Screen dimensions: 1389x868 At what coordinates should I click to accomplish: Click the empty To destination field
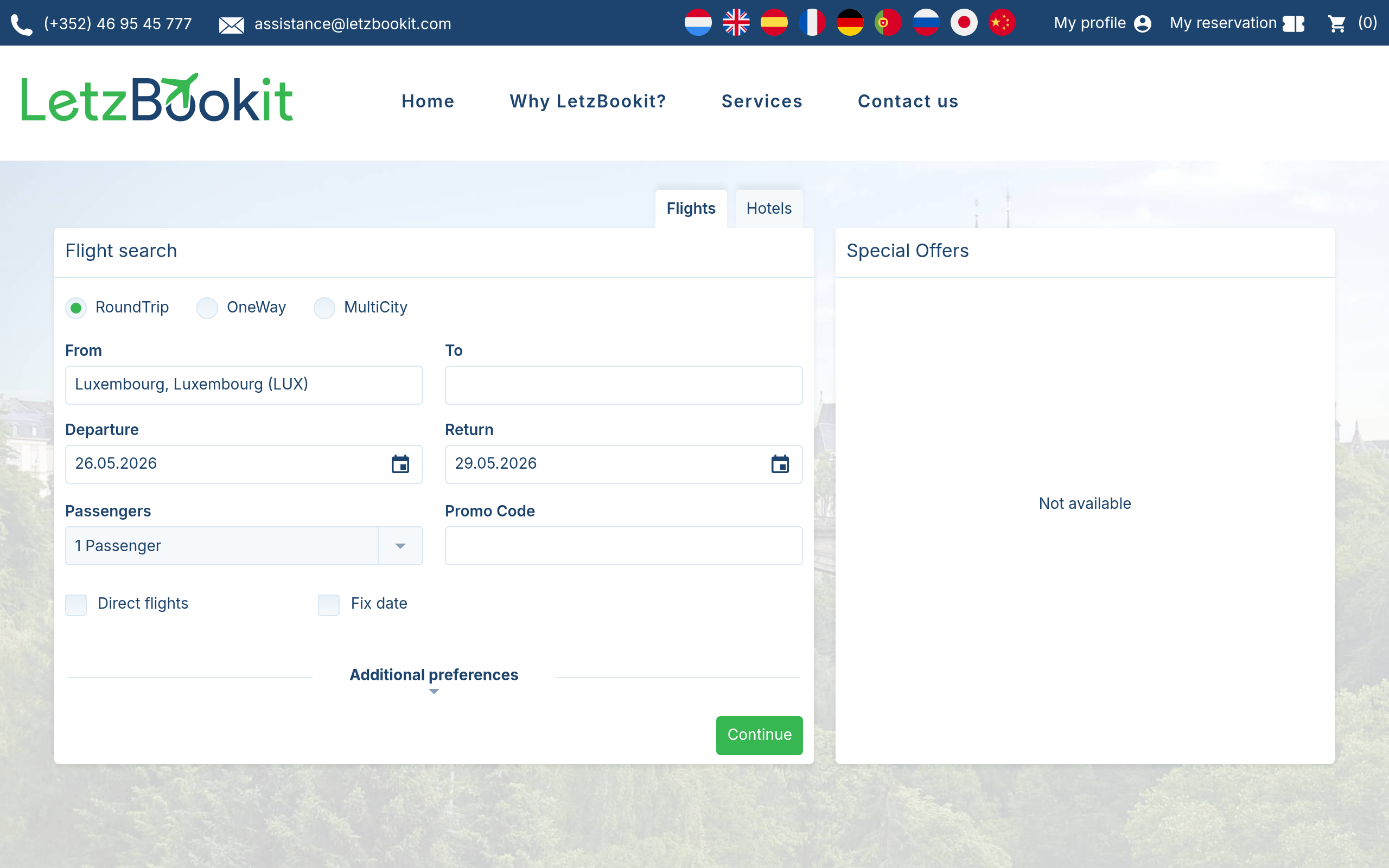point(624,385)
